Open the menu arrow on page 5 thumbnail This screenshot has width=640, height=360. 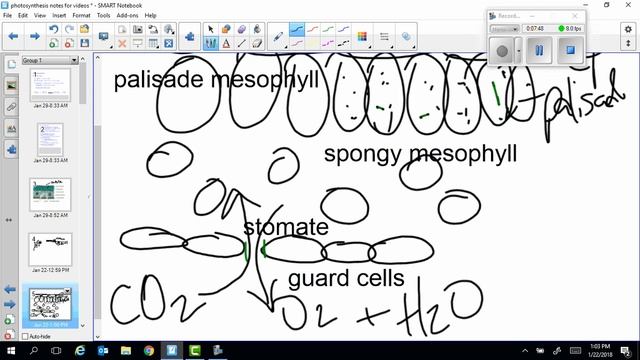pyautogui.click(x=67, y=291)
